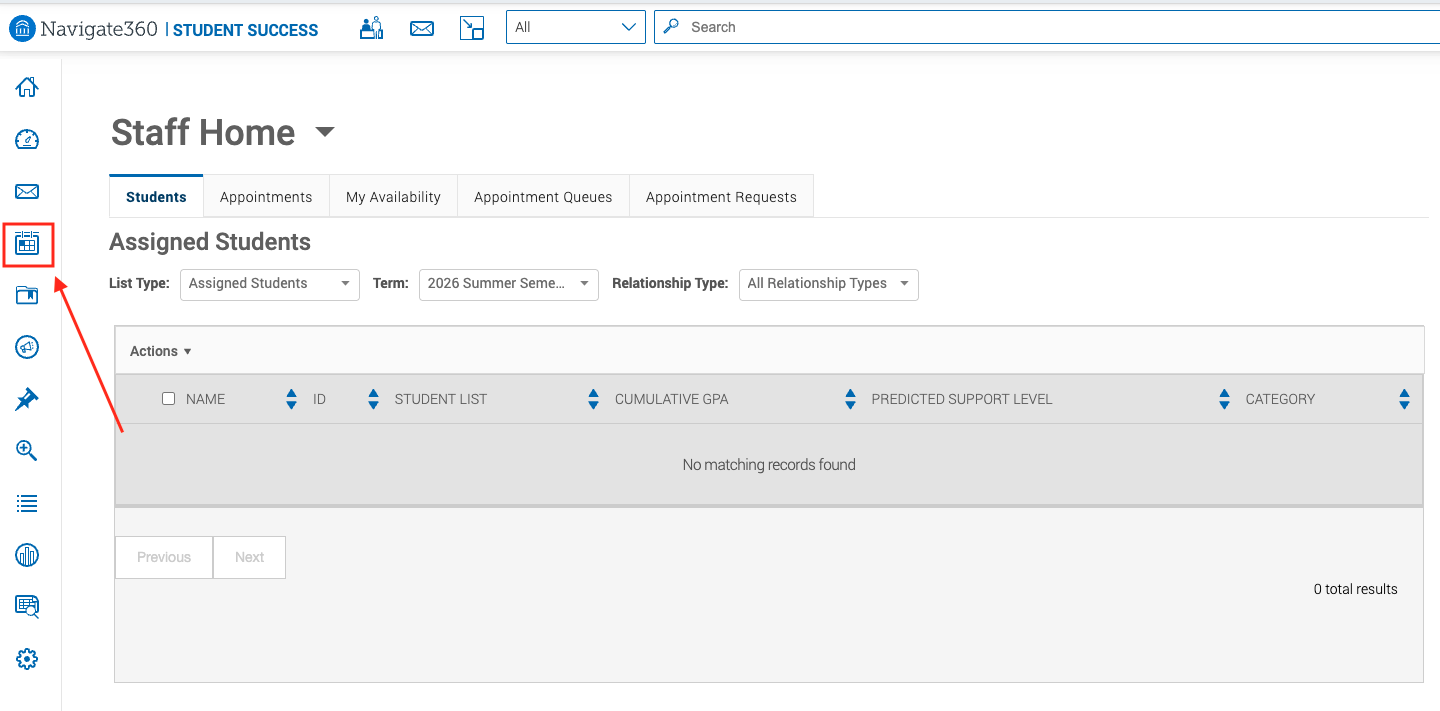Expand the Staff Home title dropdown arrow
The width and height of the screenshot is (1440, 711).
325,132
